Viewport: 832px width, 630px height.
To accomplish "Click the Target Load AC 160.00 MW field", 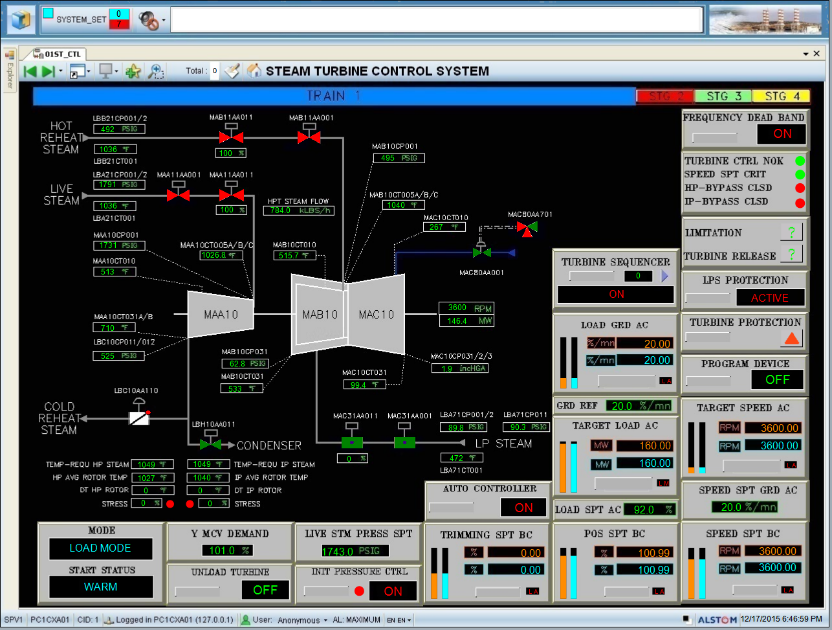I will click(x=644, y=464).
